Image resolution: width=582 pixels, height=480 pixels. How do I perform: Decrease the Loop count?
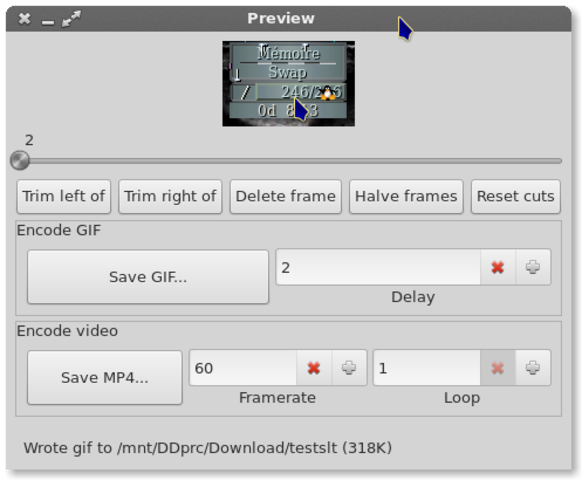[497, 368]
